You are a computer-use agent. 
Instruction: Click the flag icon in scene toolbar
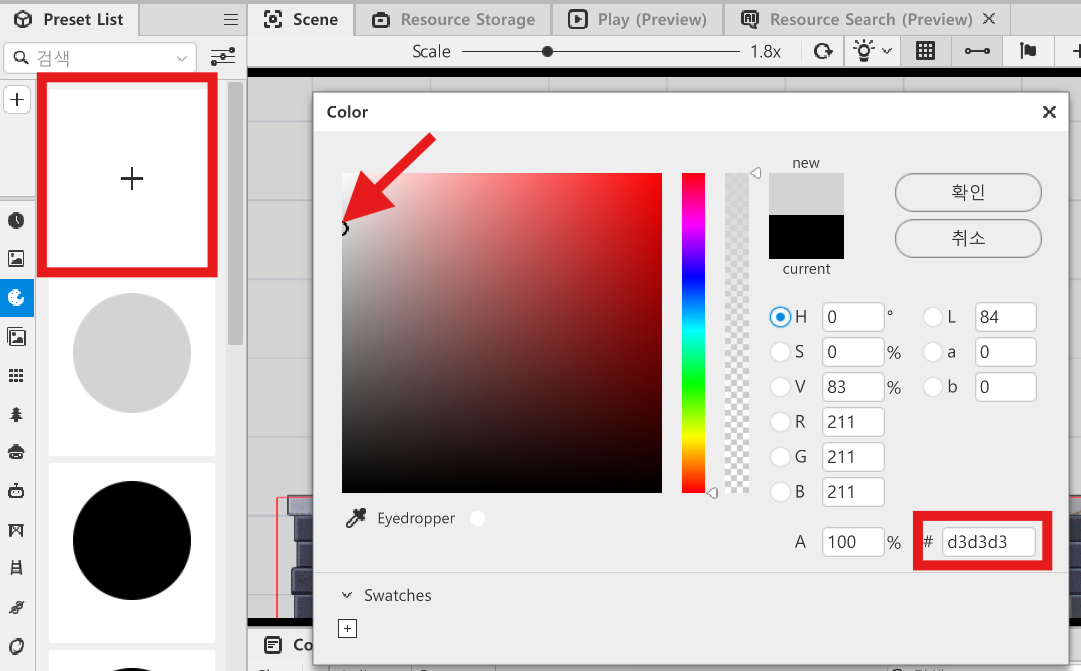coord(1028,51)
